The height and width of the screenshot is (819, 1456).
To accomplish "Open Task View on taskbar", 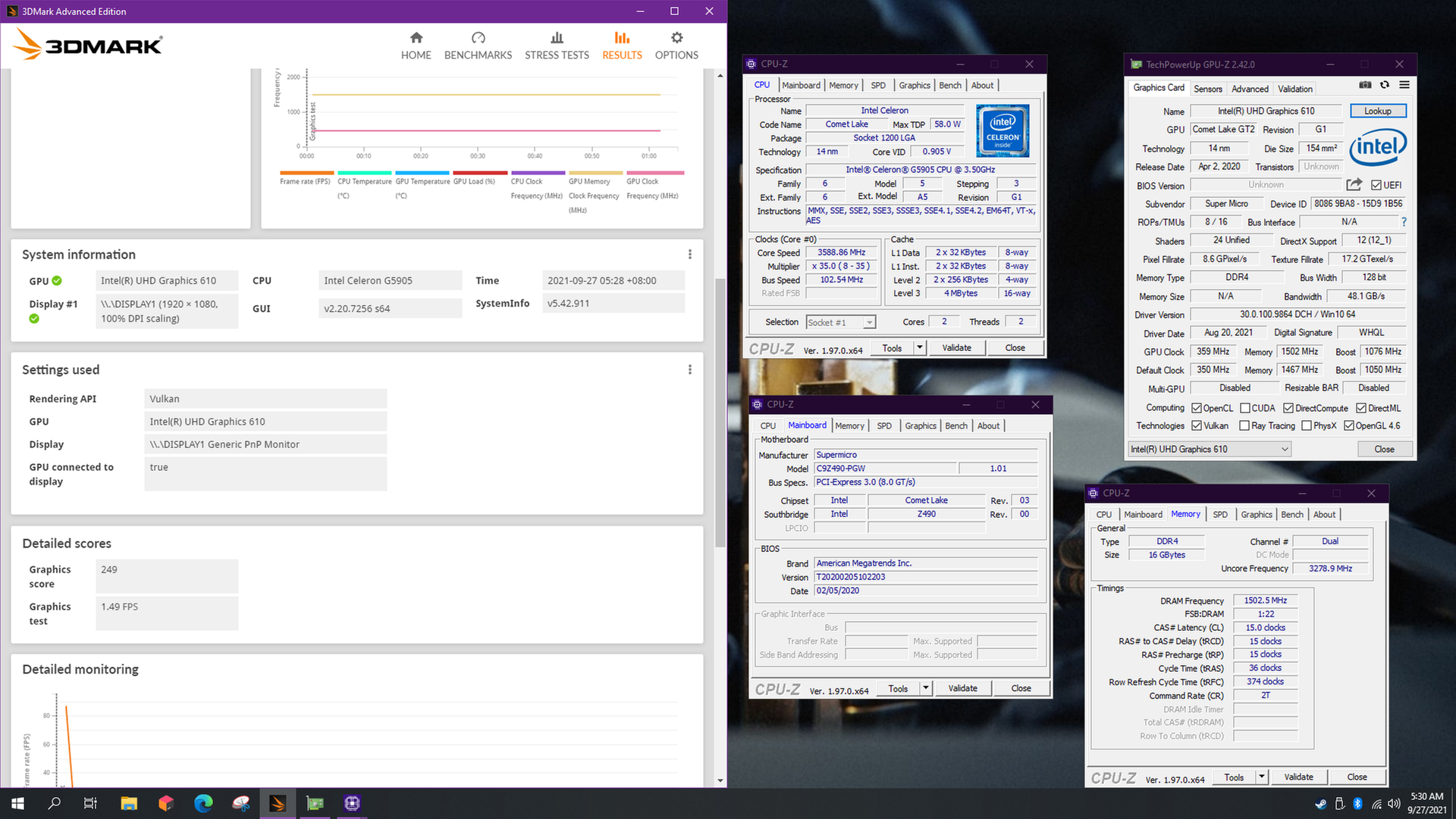I will pos(90,803).
